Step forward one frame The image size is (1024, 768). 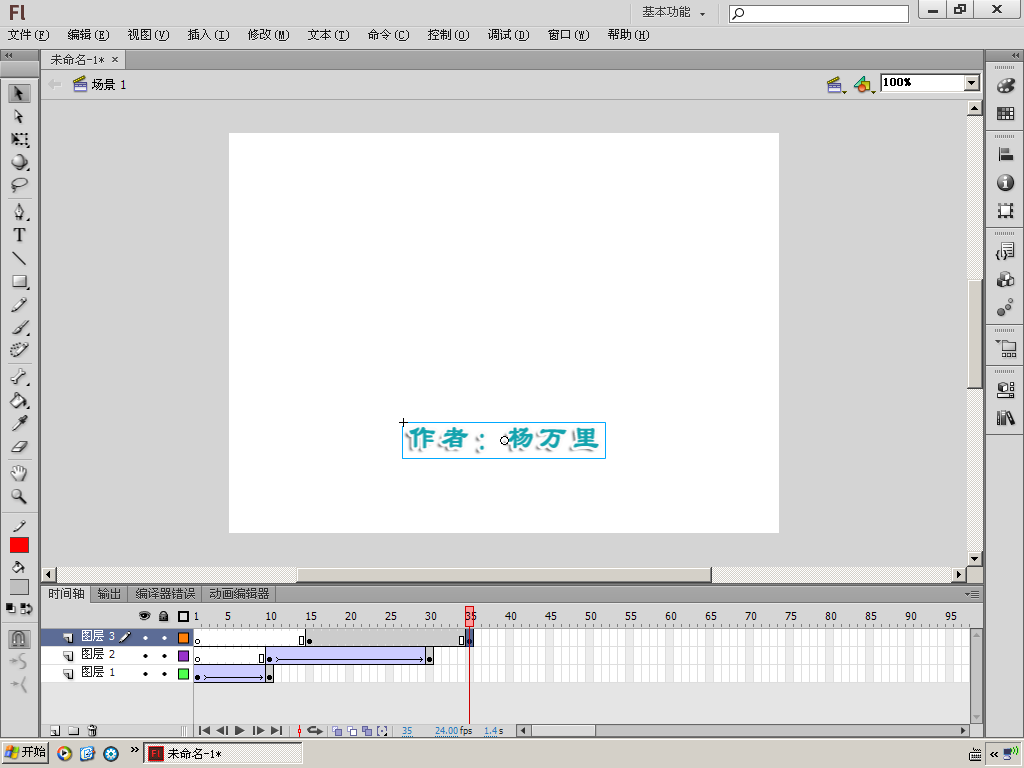coord(258,731)
